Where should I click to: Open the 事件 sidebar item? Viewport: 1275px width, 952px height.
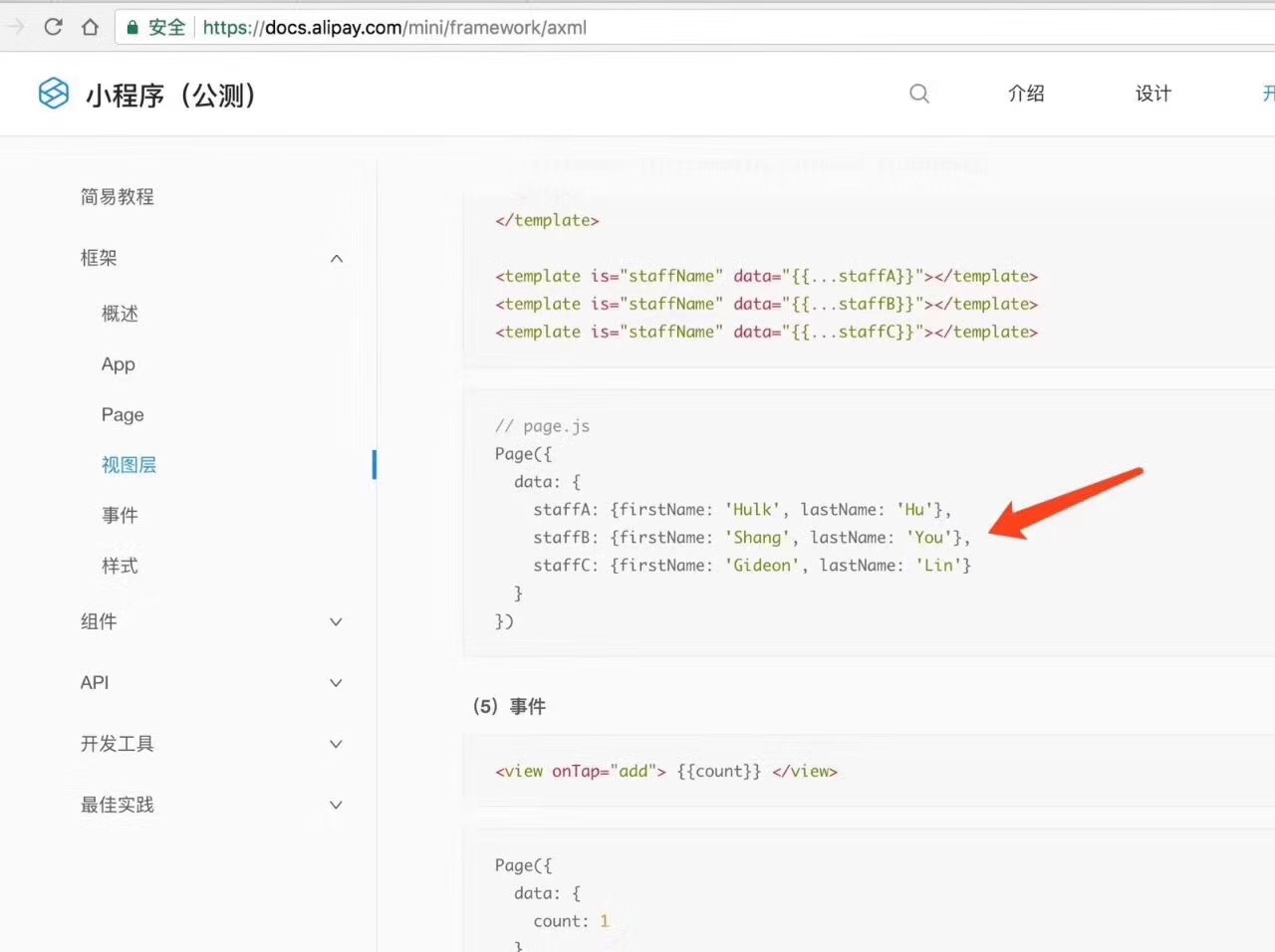pos(120,516)
